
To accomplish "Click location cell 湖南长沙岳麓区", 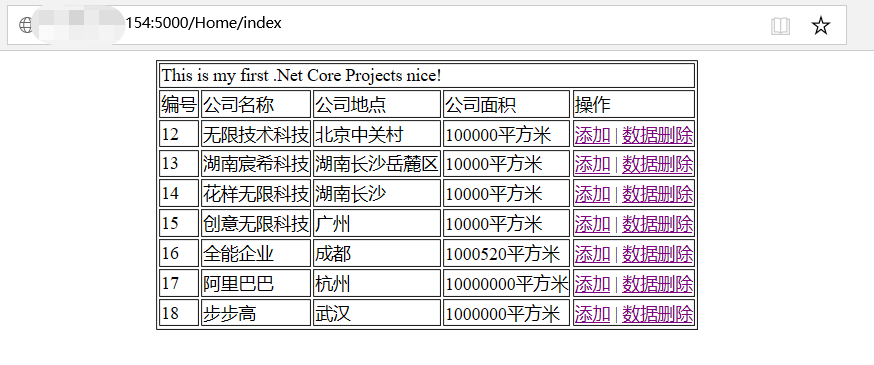I will (x=377, y=164).
